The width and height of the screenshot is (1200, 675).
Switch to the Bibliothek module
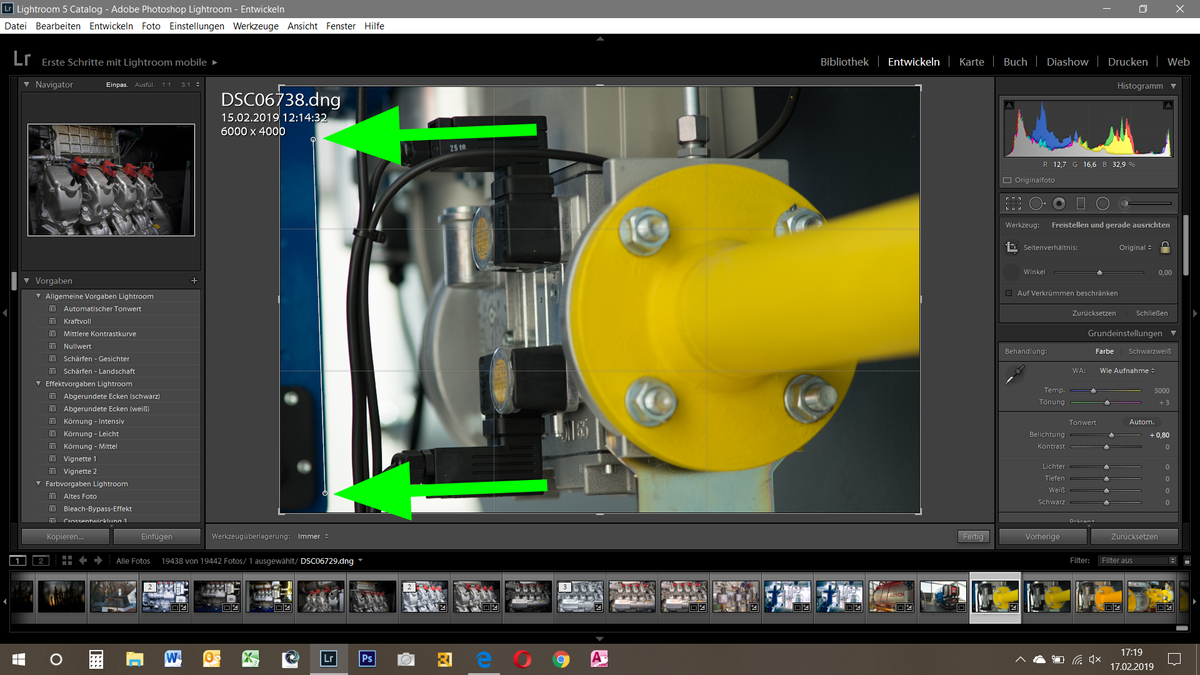click(x=844, y=61)
